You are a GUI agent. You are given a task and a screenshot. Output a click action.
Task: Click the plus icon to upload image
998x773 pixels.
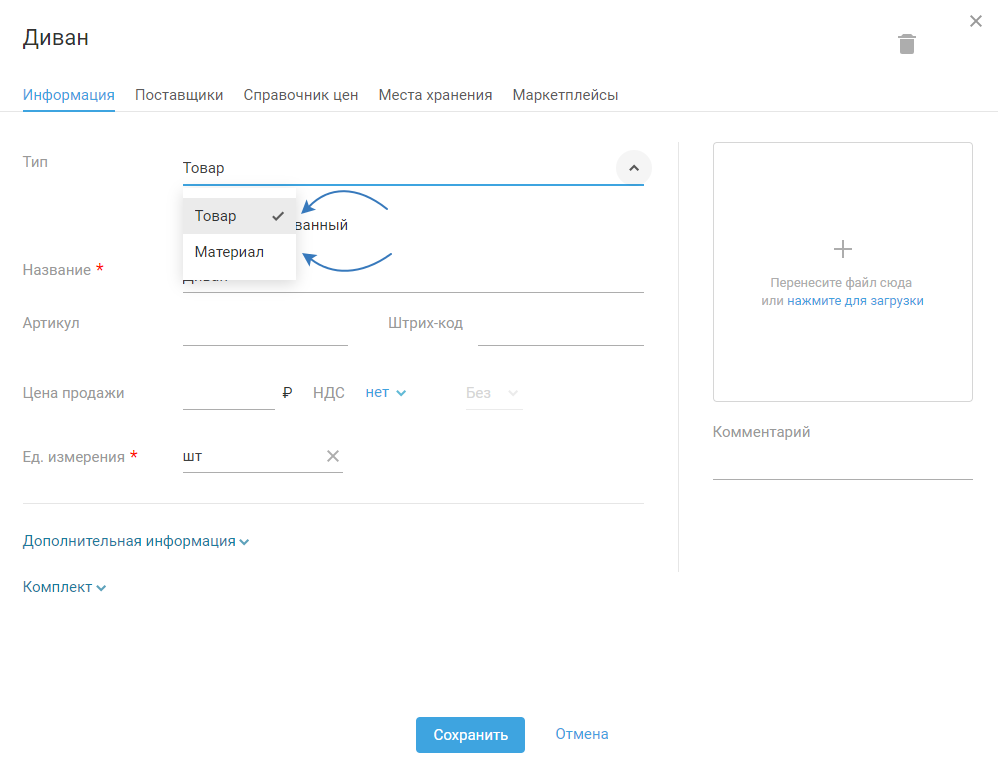pyautogui.click(x=842, y=249)
